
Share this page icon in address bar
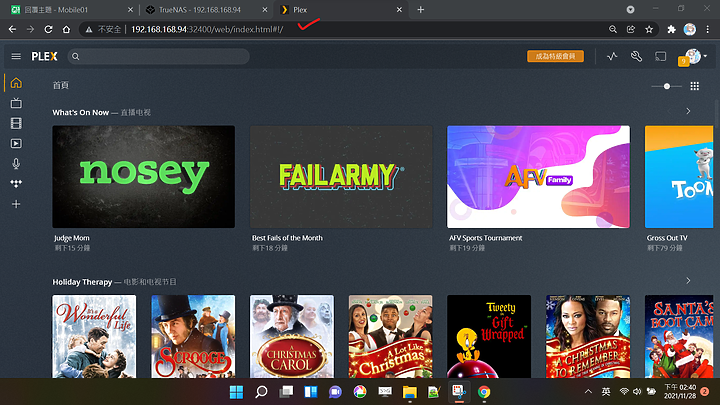point(631,29)
